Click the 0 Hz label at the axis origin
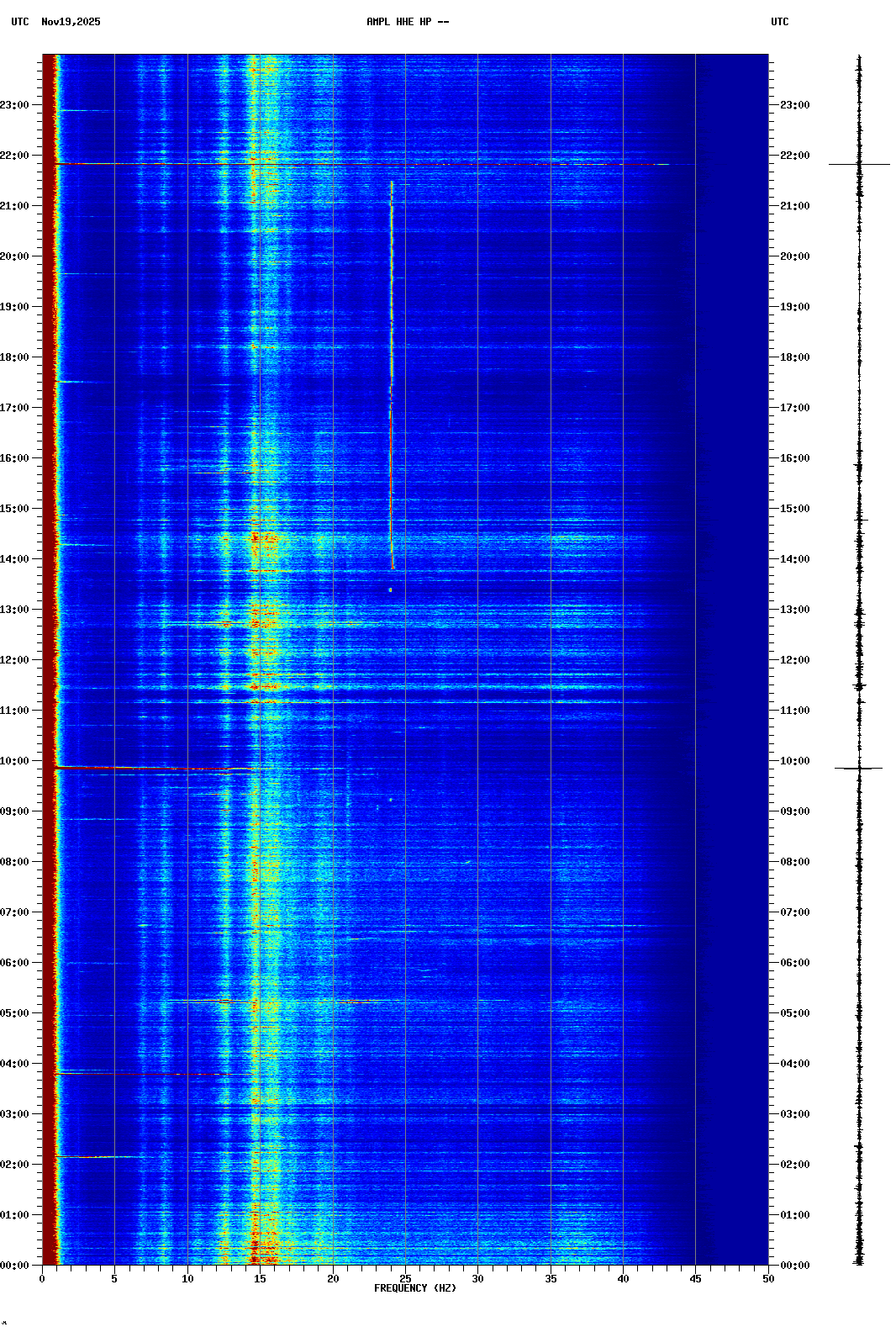The height and width of the screenshot is (1332, 896). point(42,1279)
